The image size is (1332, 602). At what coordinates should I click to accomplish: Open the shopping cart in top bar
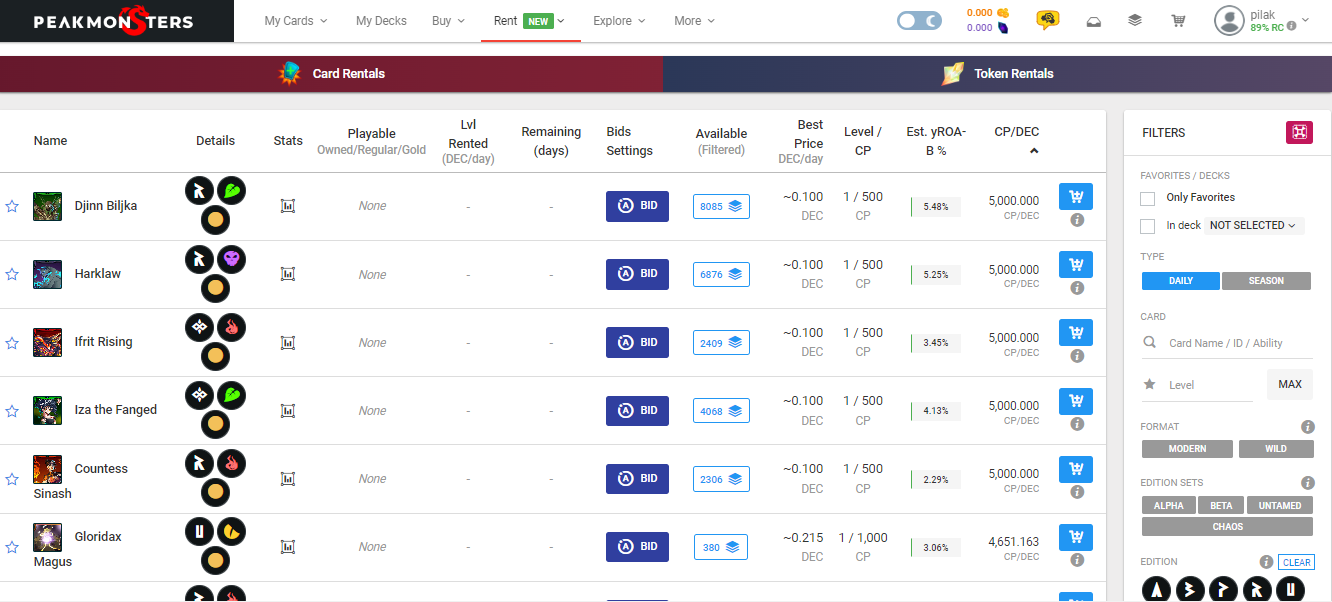[1178, 20]
